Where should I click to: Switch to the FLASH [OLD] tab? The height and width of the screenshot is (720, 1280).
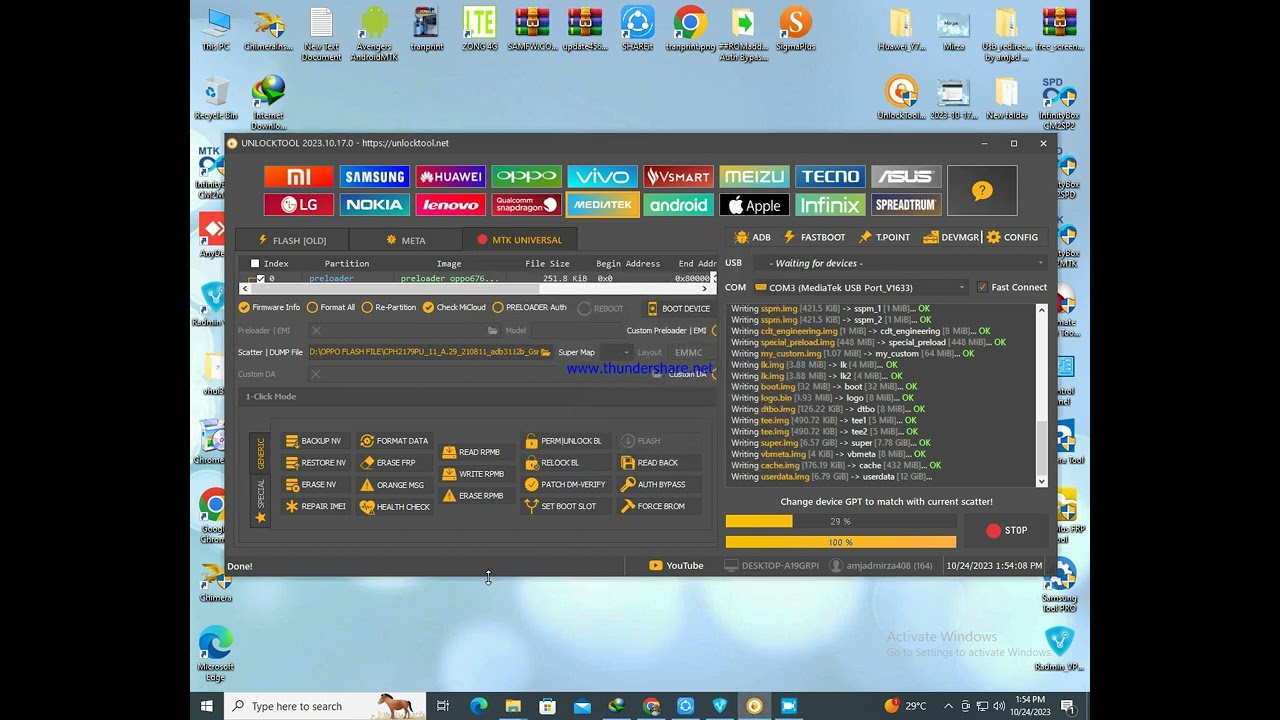pyautogui.click(x=292, y=240)
